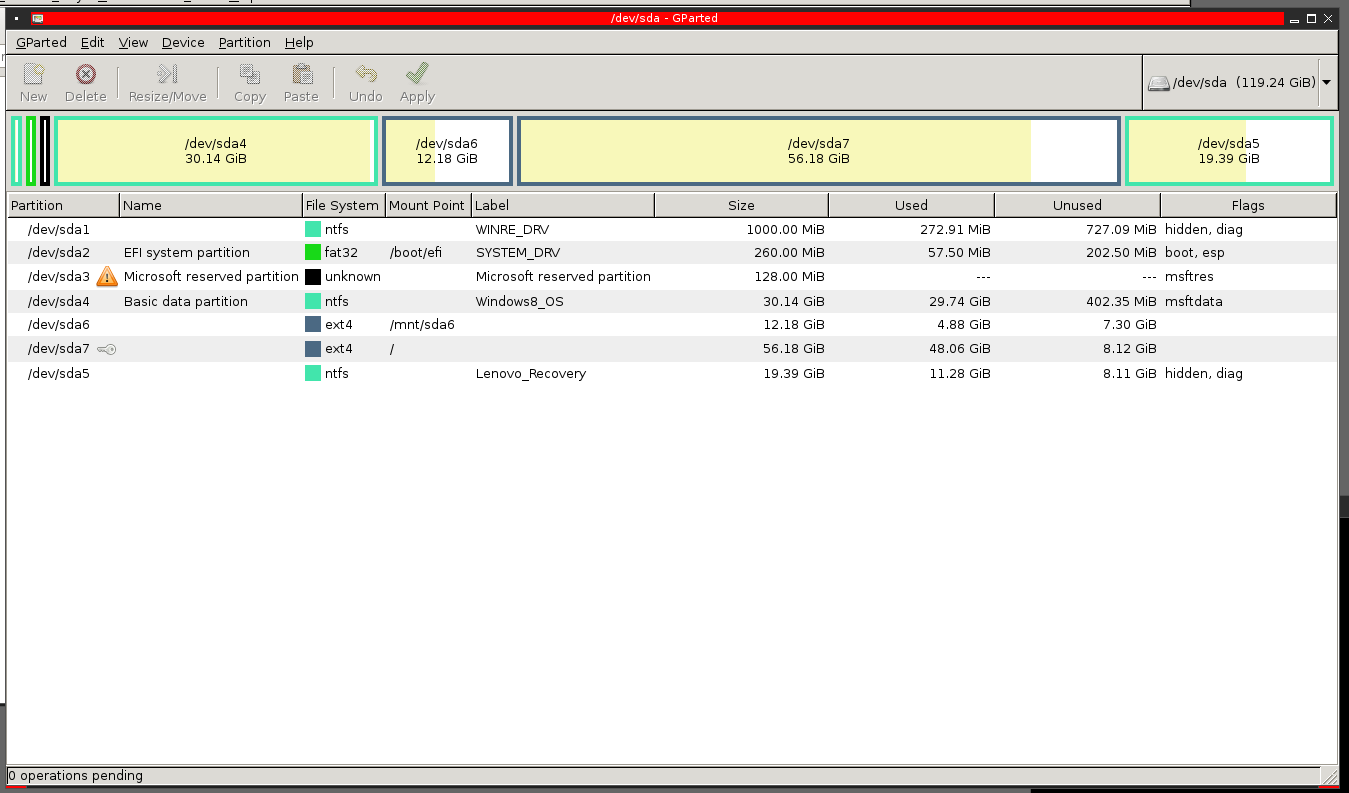Open the GParted menu
1349x793 pixels.
(41, 42)
